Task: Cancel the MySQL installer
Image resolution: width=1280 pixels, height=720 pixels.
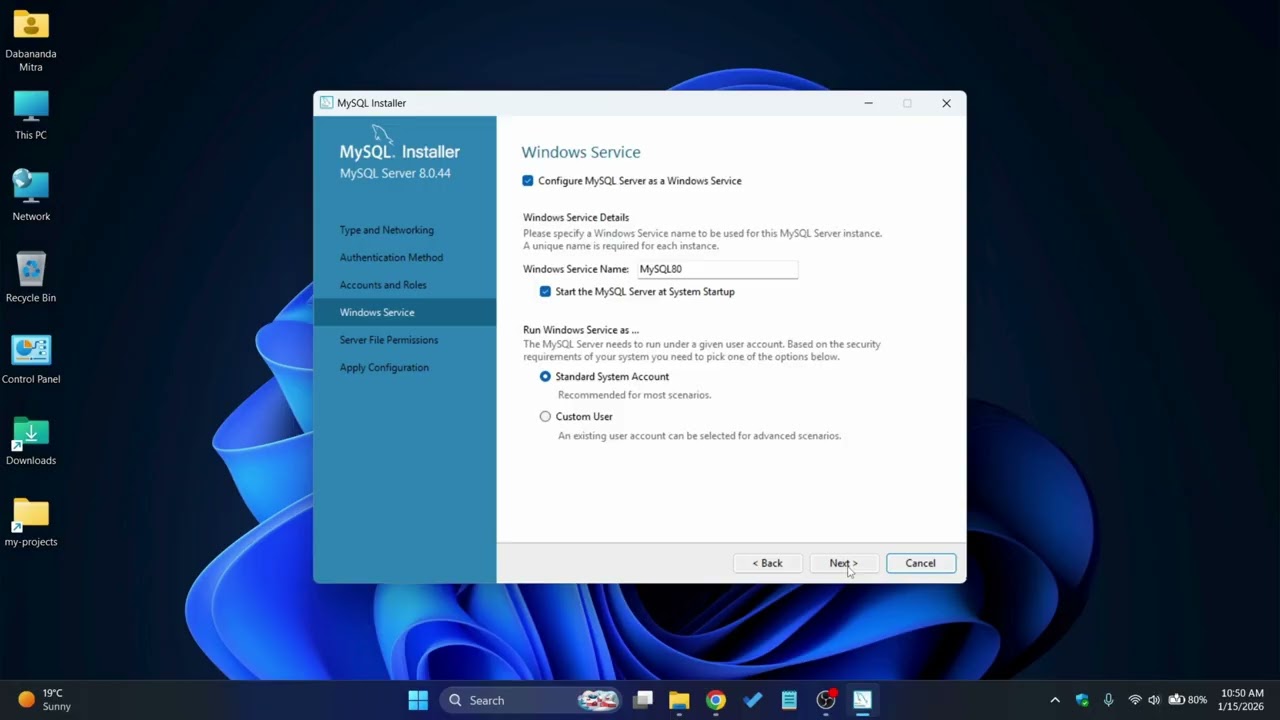Action: tap(920, 563)
